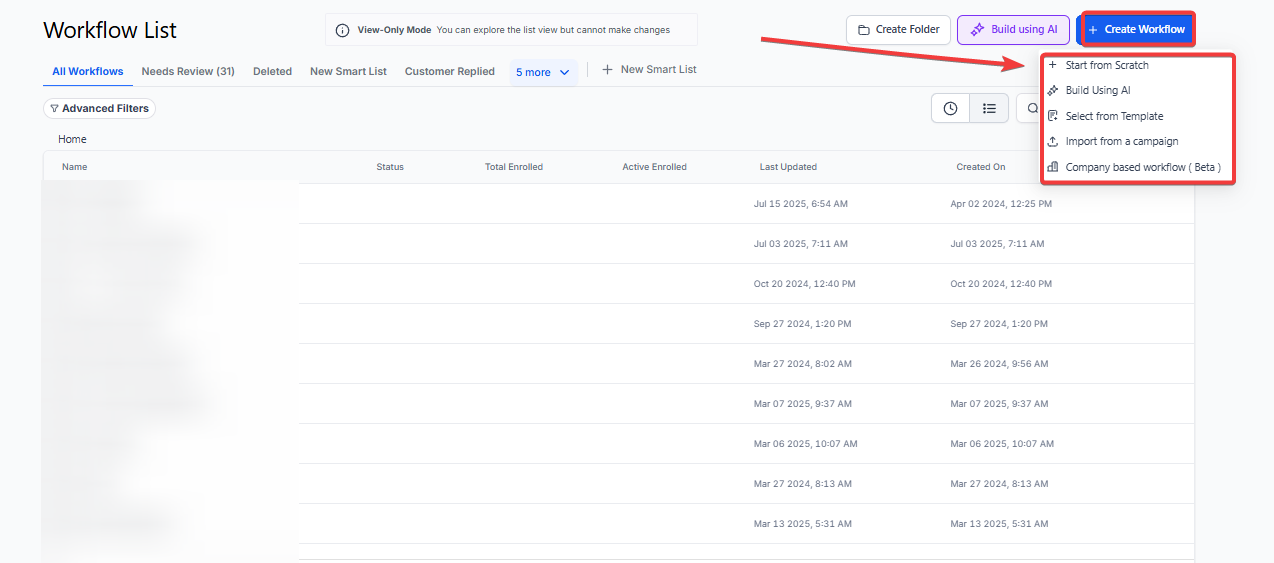Image resolution: width=1274 pixels, height=563 pixels.
Task: Sort by the Last Updated column header
Action: [x=788, y=167]
